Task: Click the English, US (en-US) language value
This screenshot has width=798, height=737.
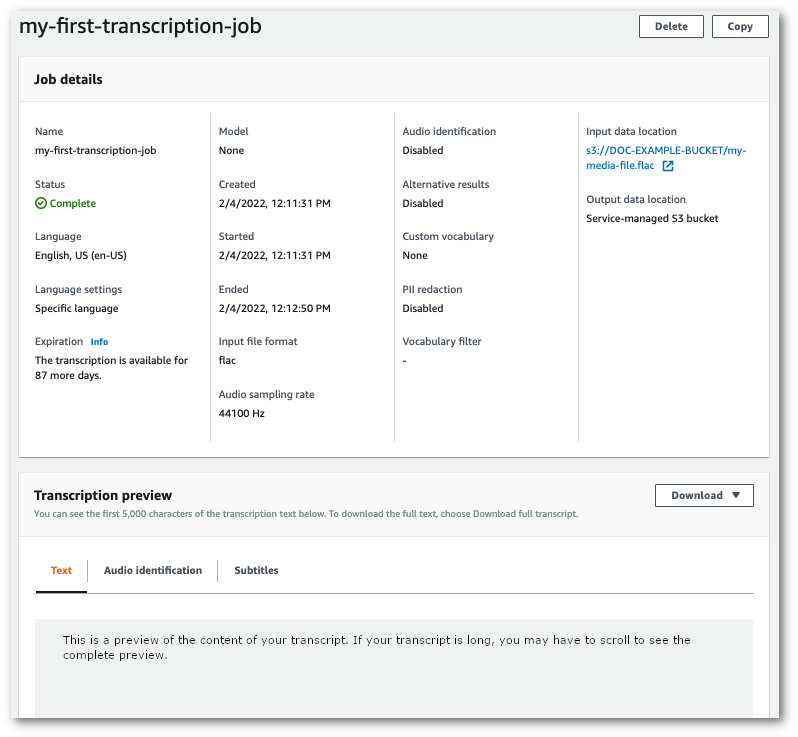Action: [81, 256]
